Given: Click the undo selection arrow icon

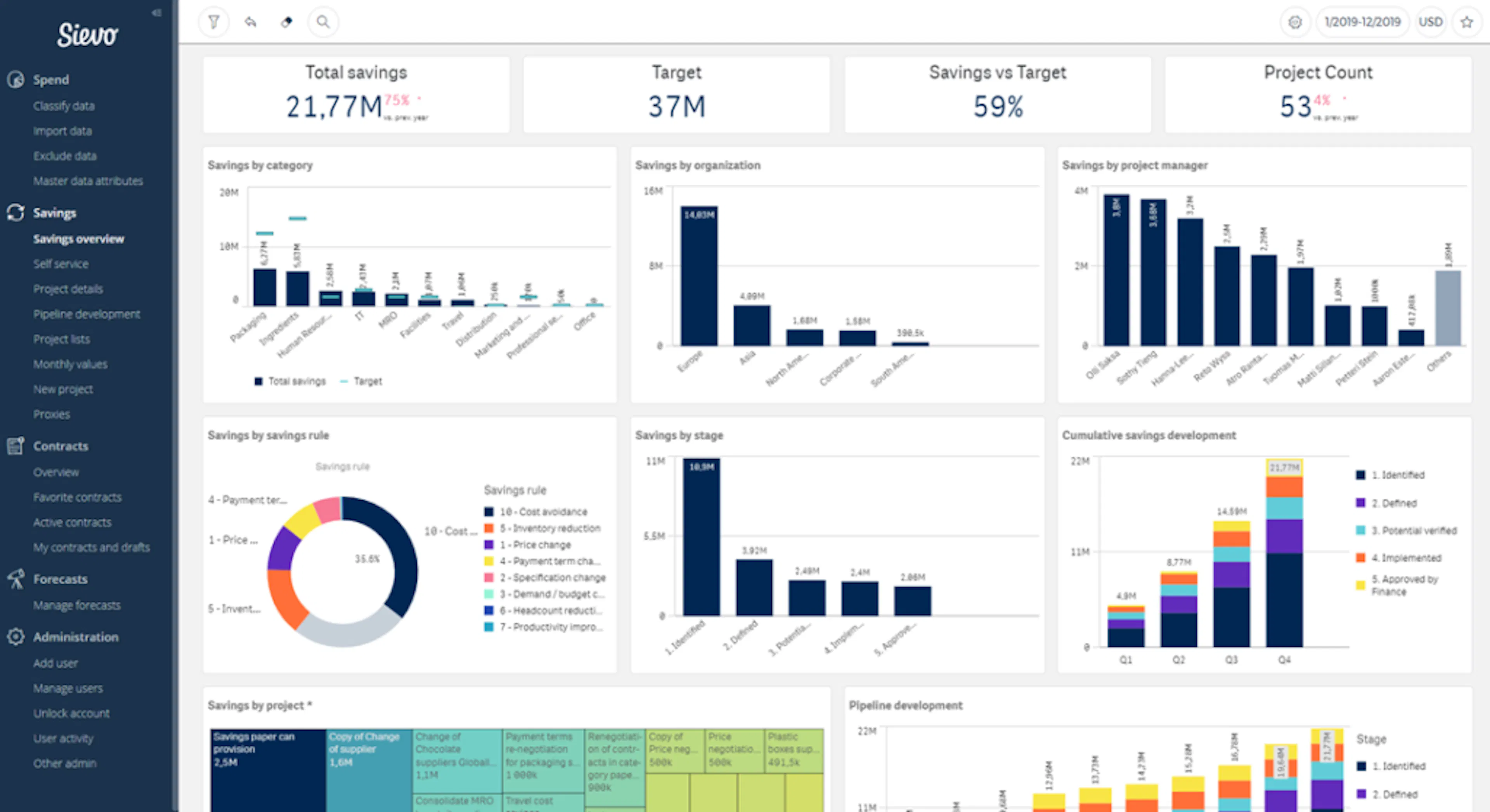Looking at the screenshot, I should (250, 21).
